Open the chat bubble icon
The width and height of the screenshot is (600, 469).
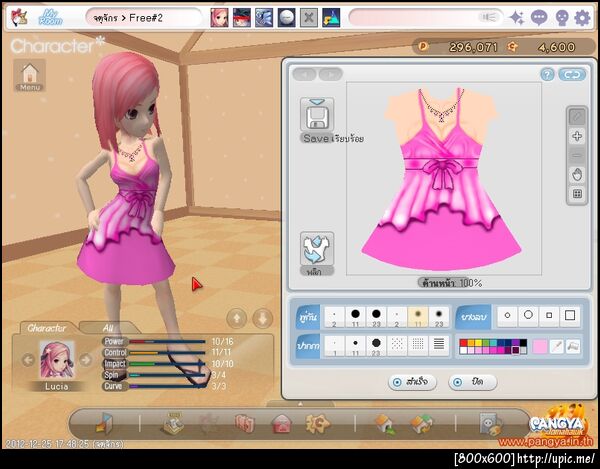click(x=539, y=18)
